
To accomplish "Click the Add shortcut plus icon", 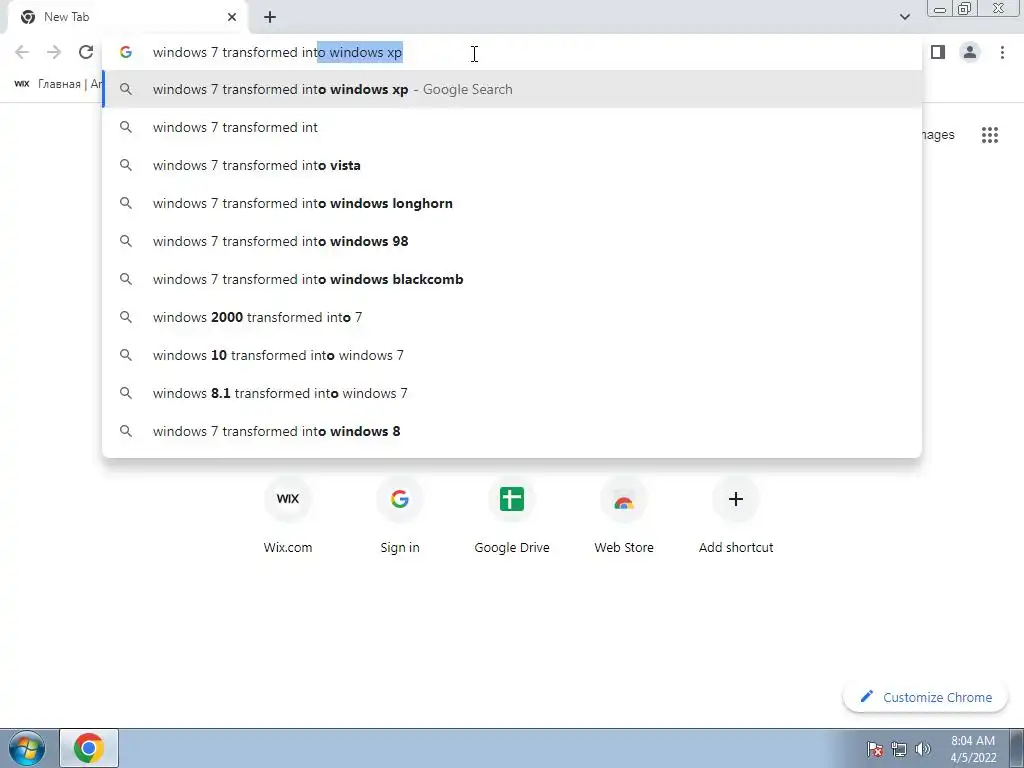I will [x=735, y=499].
